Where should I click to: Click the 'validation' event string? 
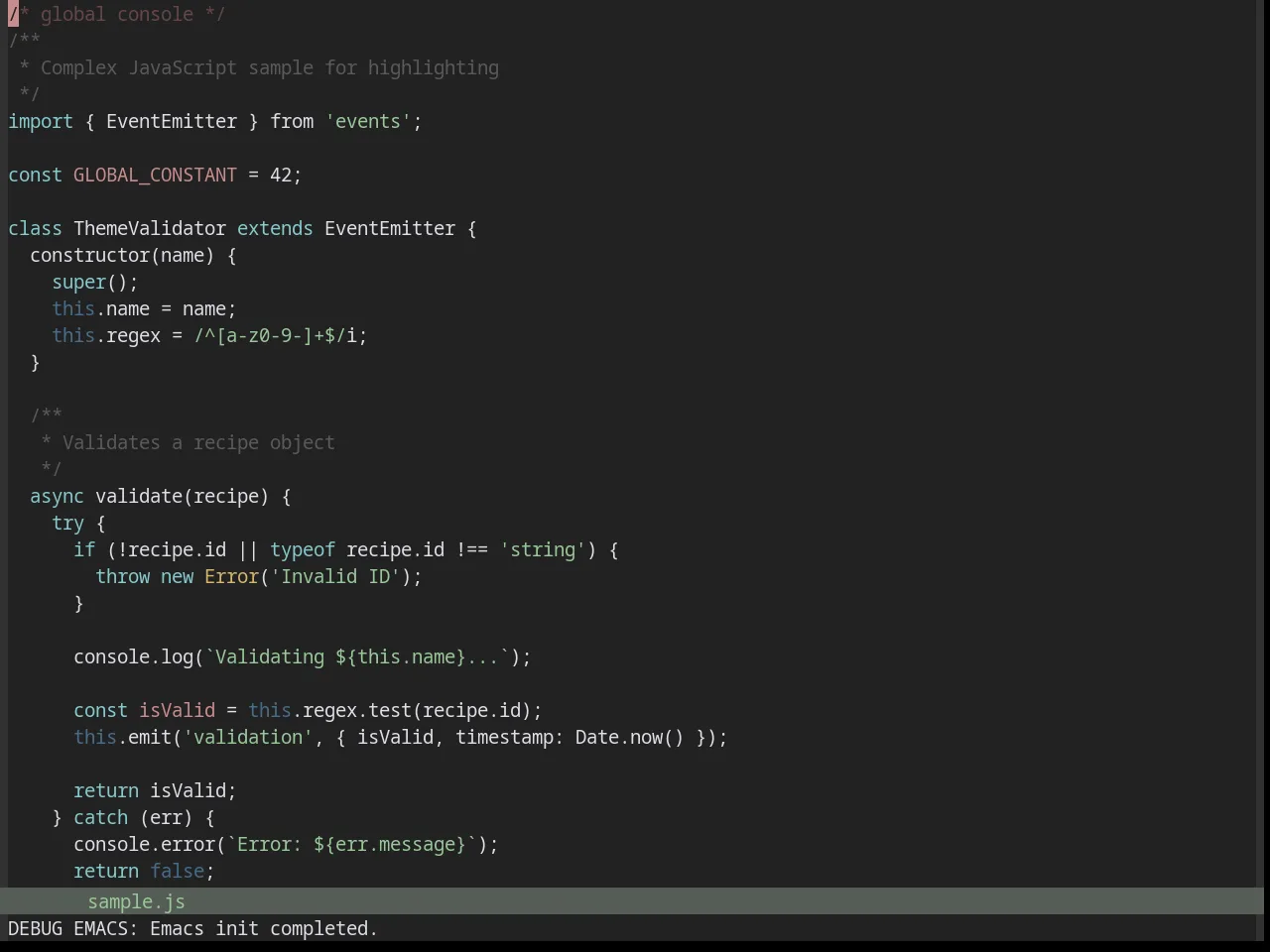click(248, 737)
